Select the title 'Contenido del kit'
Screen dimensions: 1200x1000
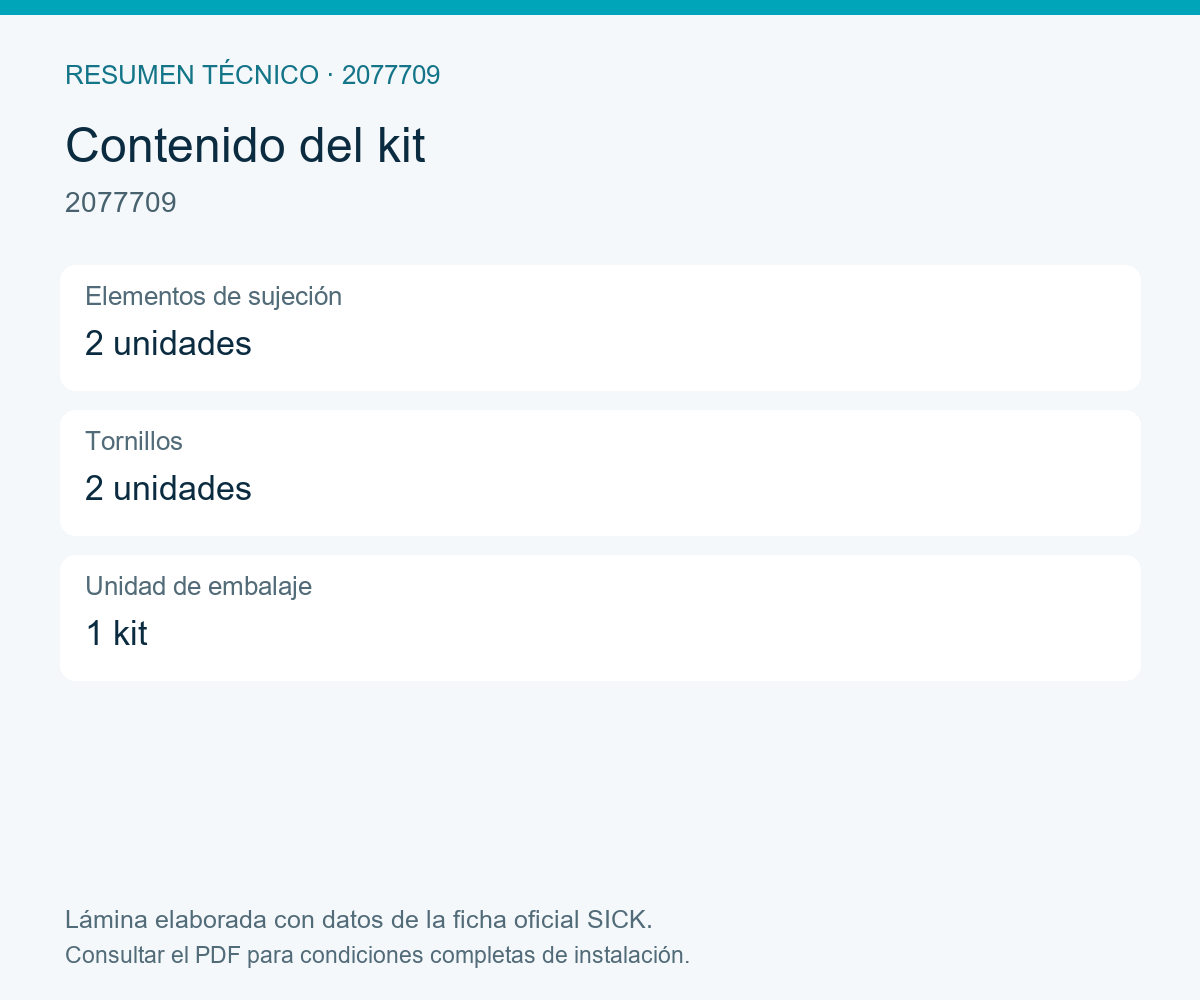pyautogui.click(x=245, y=146)
